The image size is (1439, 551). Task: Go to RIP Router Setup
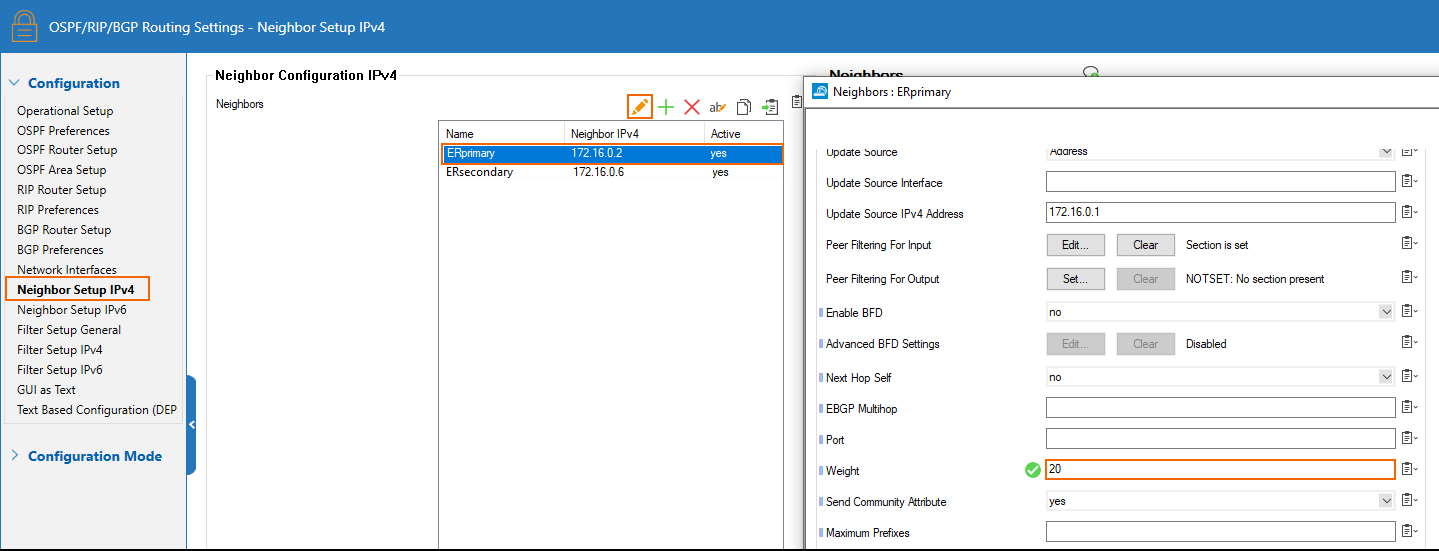pyautogui.click(x=61, y=190)
